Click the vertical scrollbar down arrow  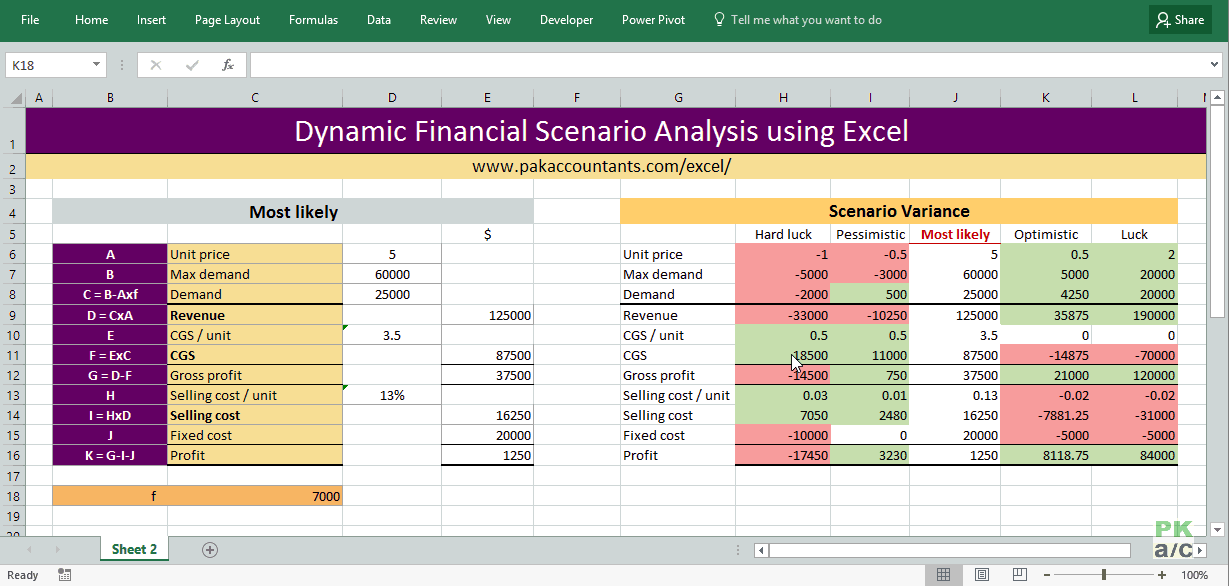click(x=1217, y=529)
